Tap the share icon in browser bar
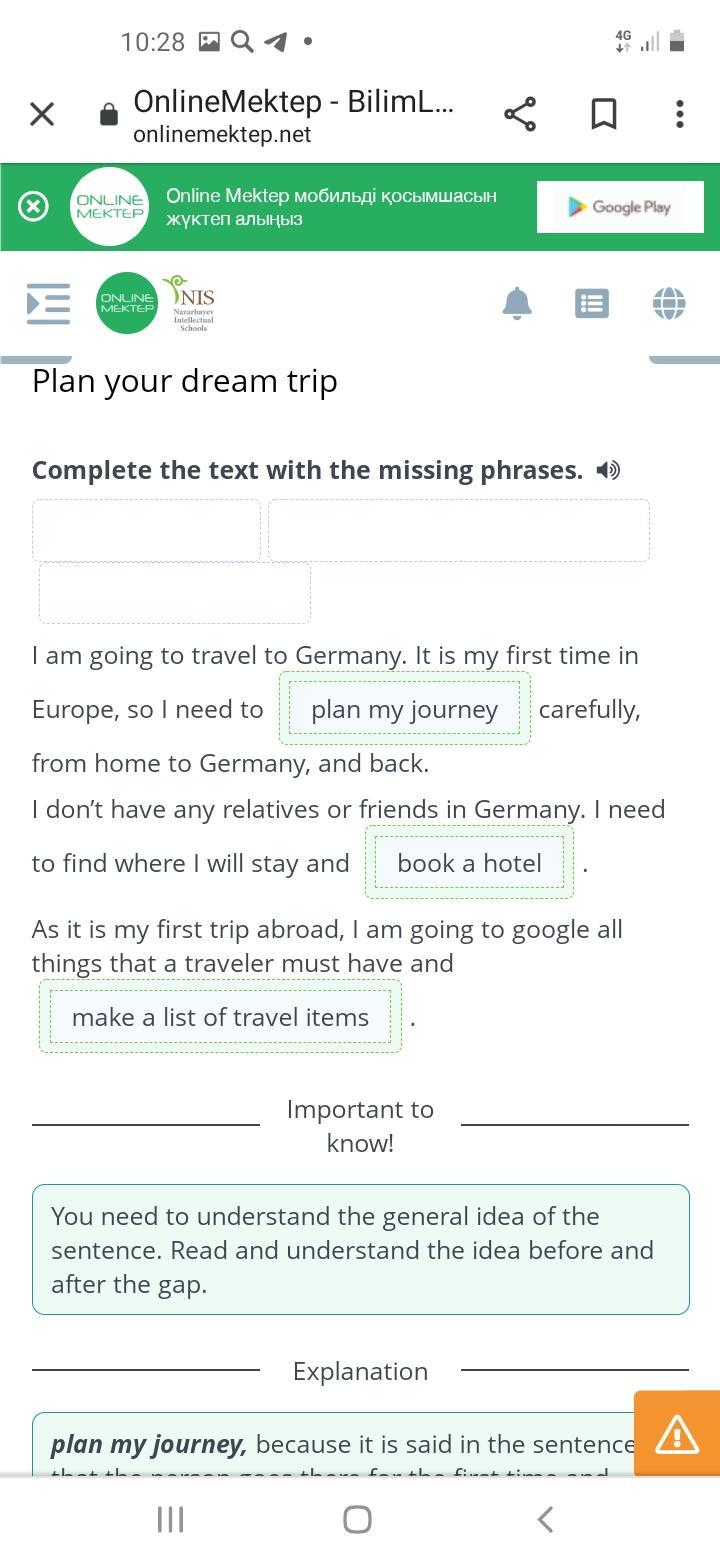Viewport: 720px width, 1560px height. (x=520, y=114)
